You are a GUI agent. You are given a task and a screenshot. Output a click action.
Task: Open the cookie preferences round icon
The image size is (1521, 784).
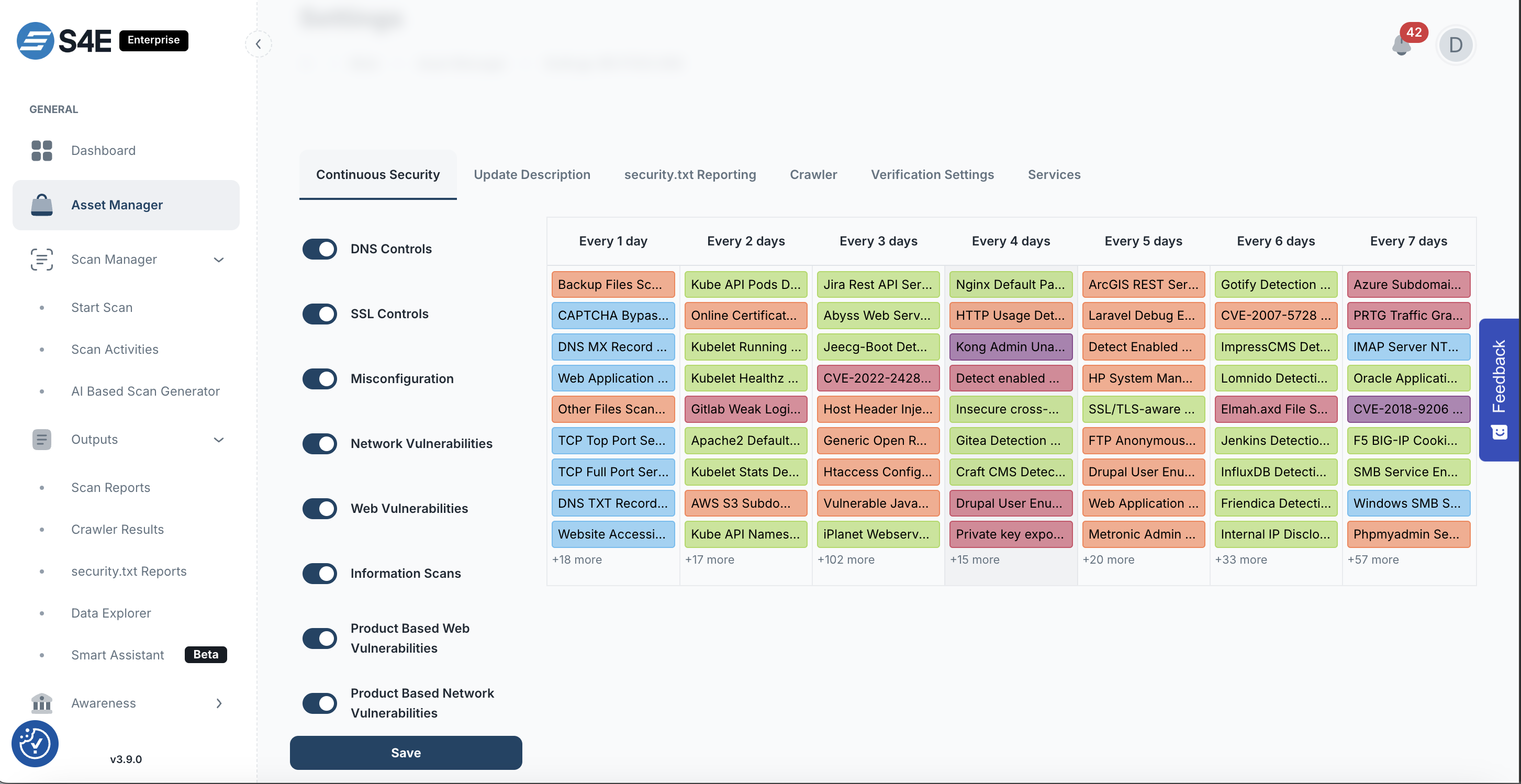point(35,743)
